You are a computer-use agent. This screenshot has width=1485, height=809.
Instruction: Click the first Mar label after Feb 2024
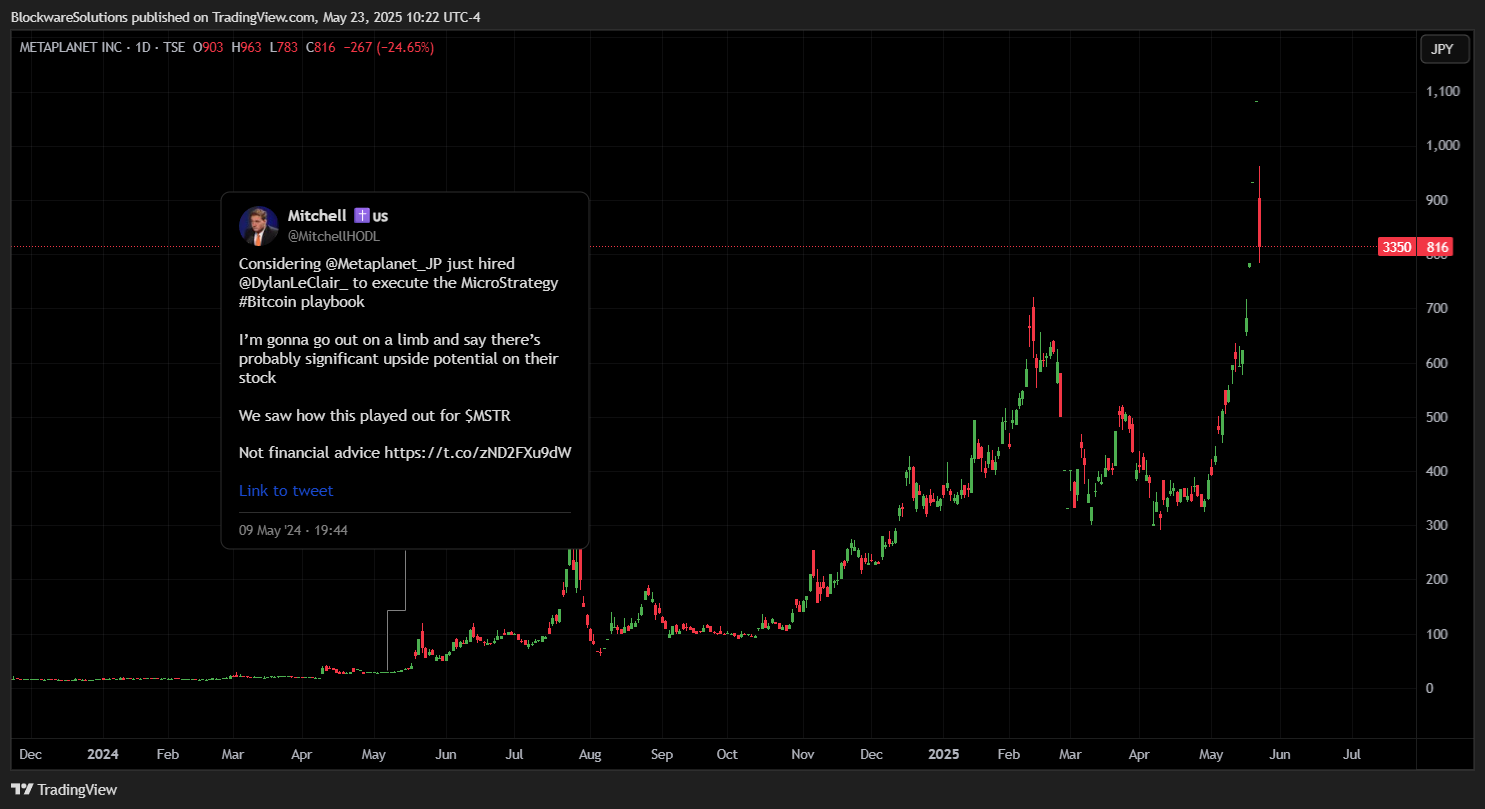pos(233,754)
